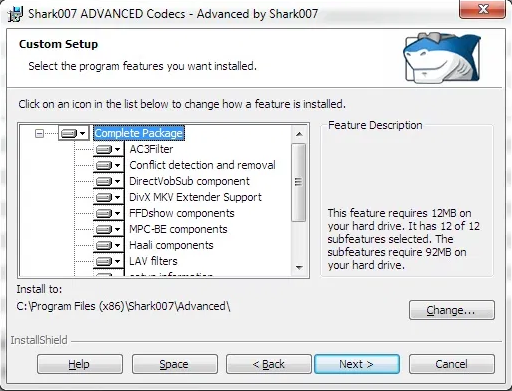Click the Conflict detection and removal drive icon
The height and width of the screenshot is (391, 512).
(x=108, y=165)
